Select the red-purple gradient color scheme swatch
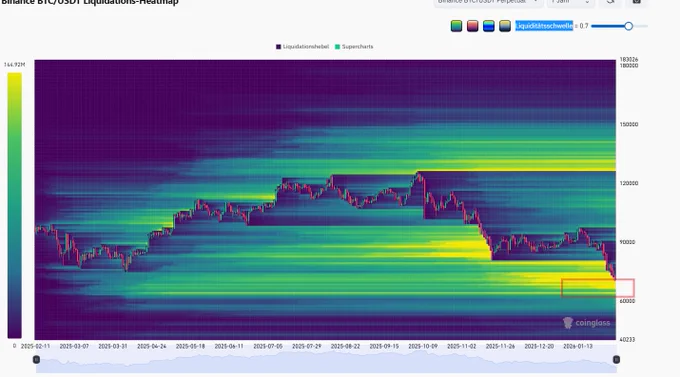The image size is (680, 377). pyautogui.click(x=472, y=26)
